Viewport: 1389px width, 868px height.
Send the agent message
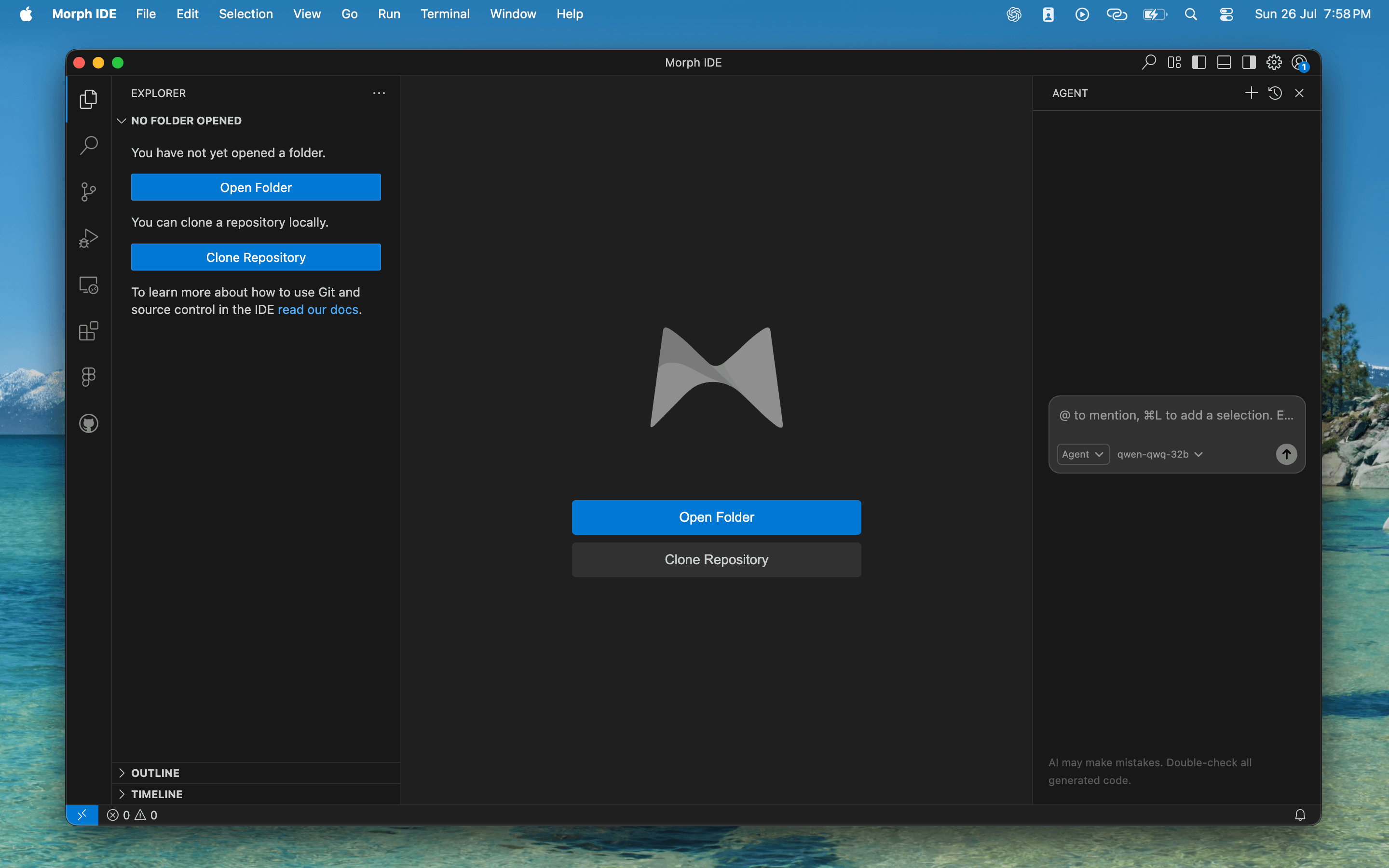[x=1286, y=454]
